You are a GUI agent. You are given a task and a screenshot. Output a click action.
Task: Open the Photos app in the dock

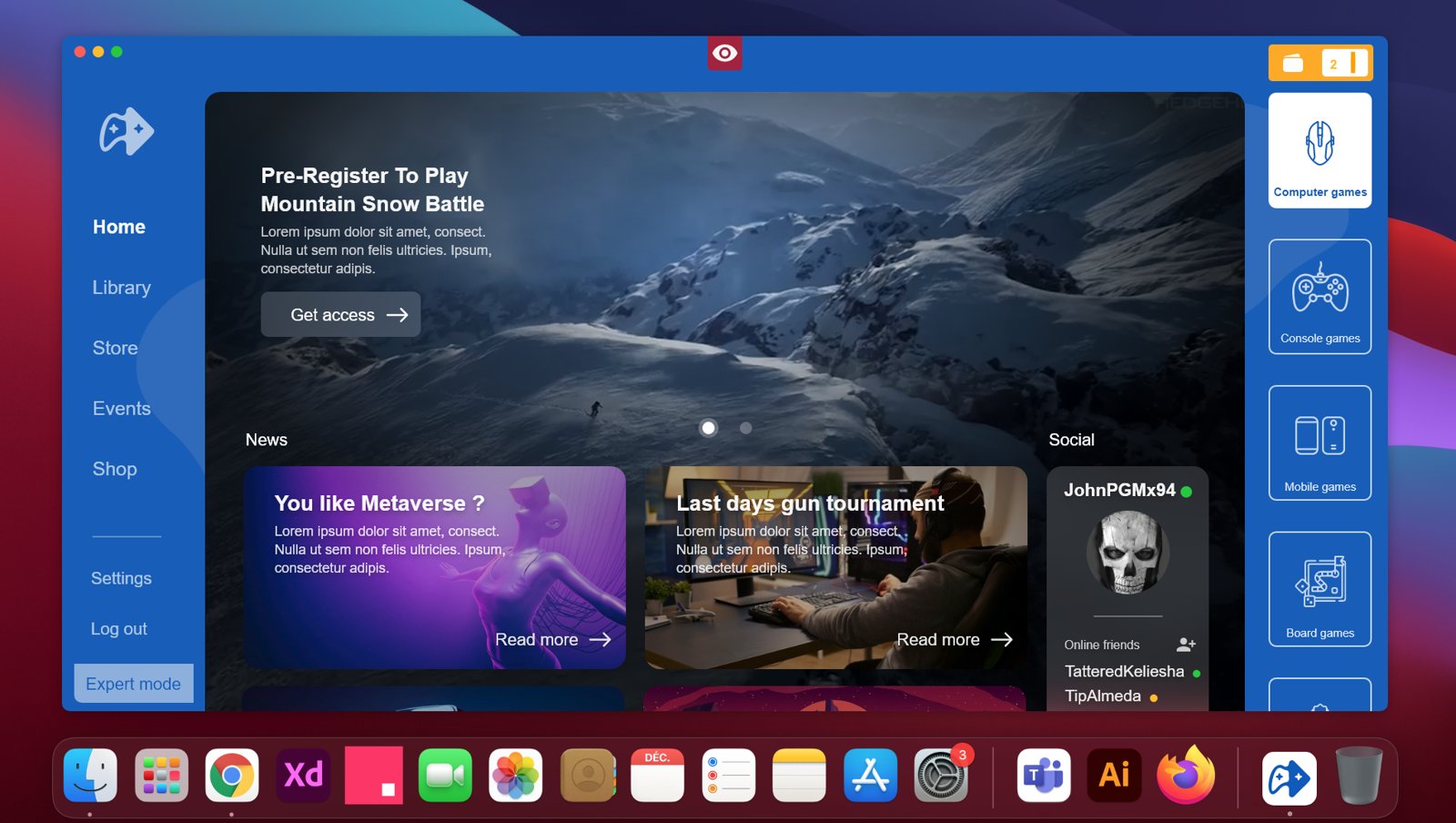(x=516, y=776)
